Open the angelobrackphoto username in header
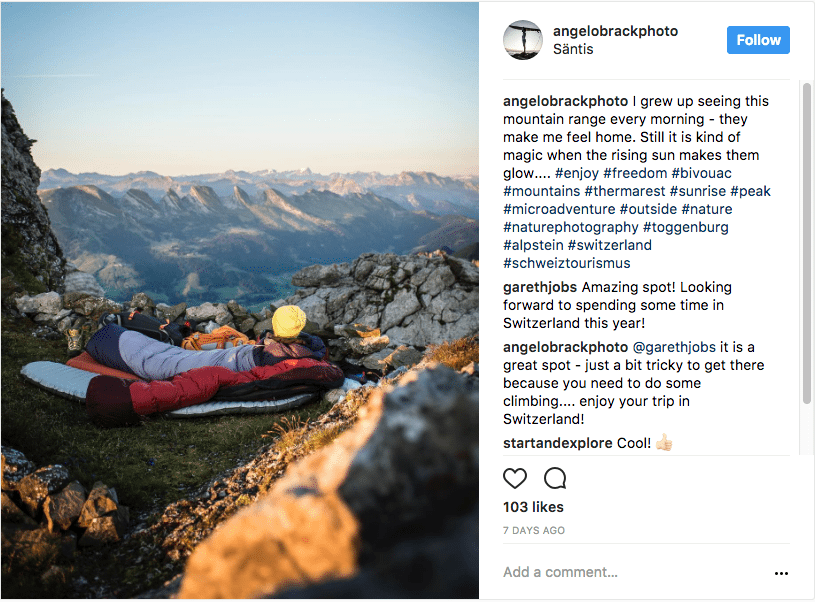The width and height of the screenshot is (815, 602). click(x=615, y=31)
